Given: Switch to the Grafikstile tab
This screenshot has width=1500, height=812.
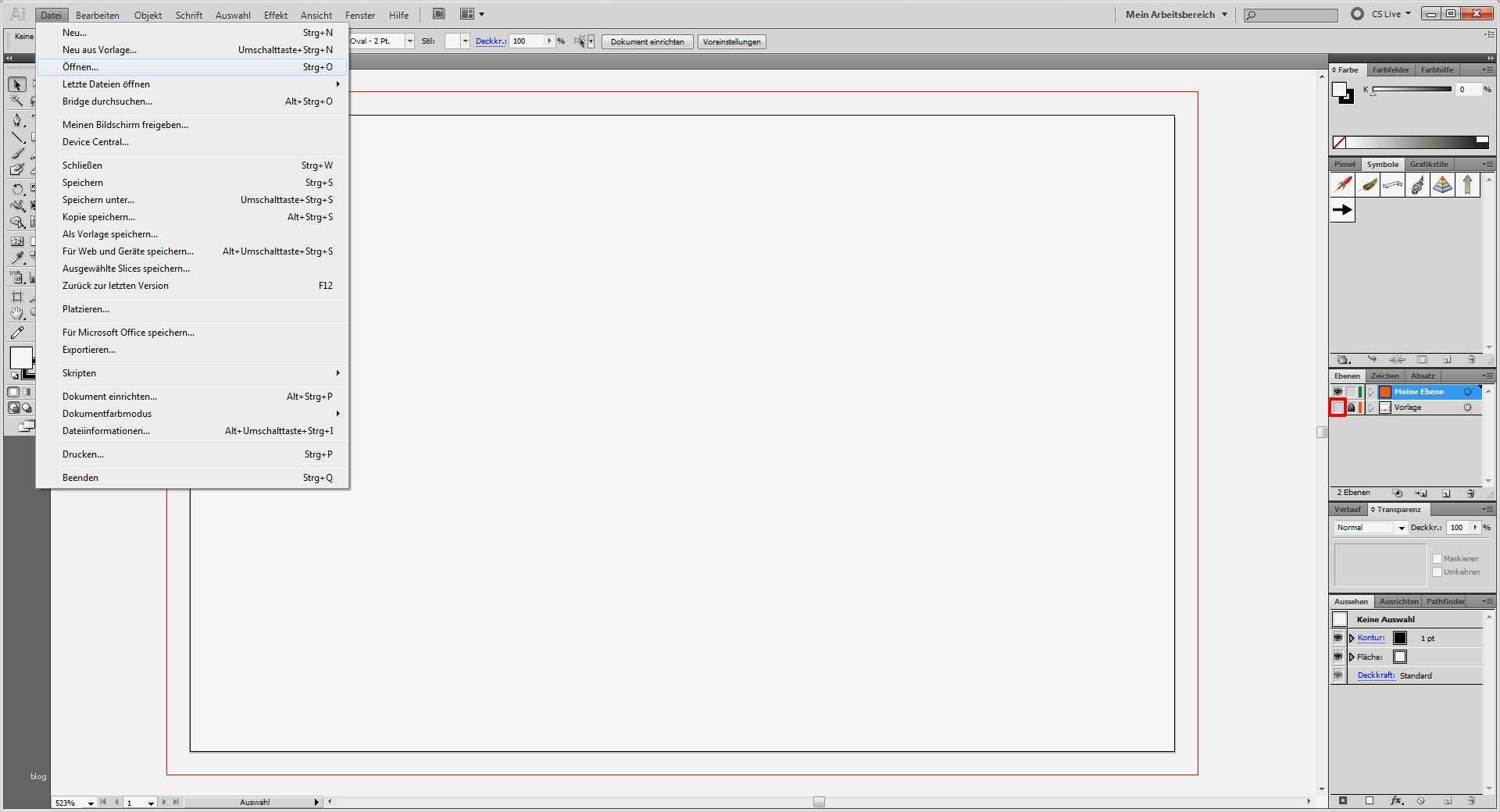Looking at the screenshot, I should (x=1427, y=164).
